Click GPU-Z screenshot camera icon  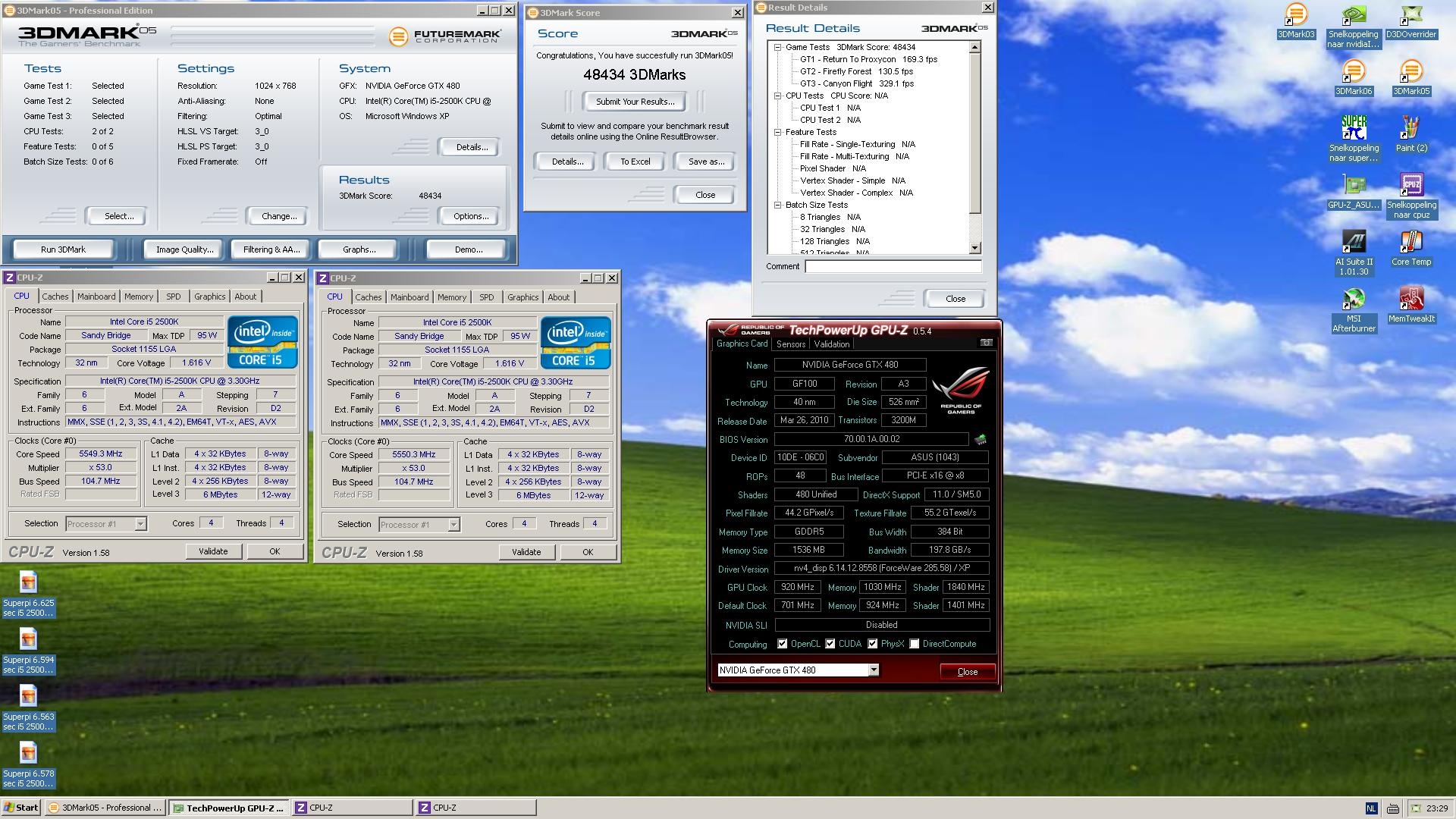click(x=986, y=343)
